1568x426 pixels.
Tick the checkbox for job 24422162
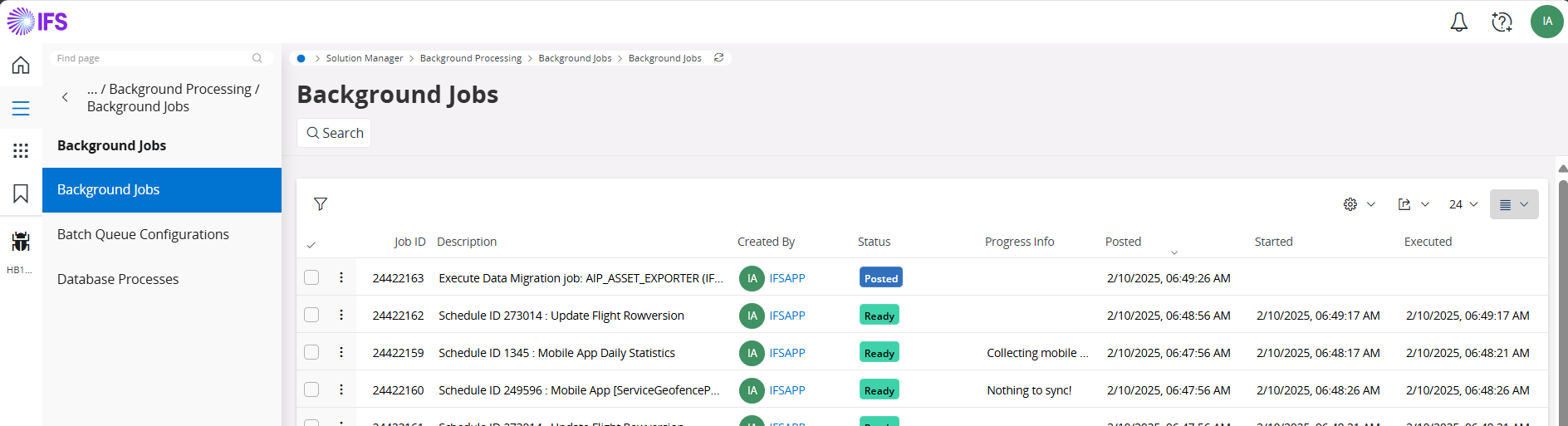point(311,315)
